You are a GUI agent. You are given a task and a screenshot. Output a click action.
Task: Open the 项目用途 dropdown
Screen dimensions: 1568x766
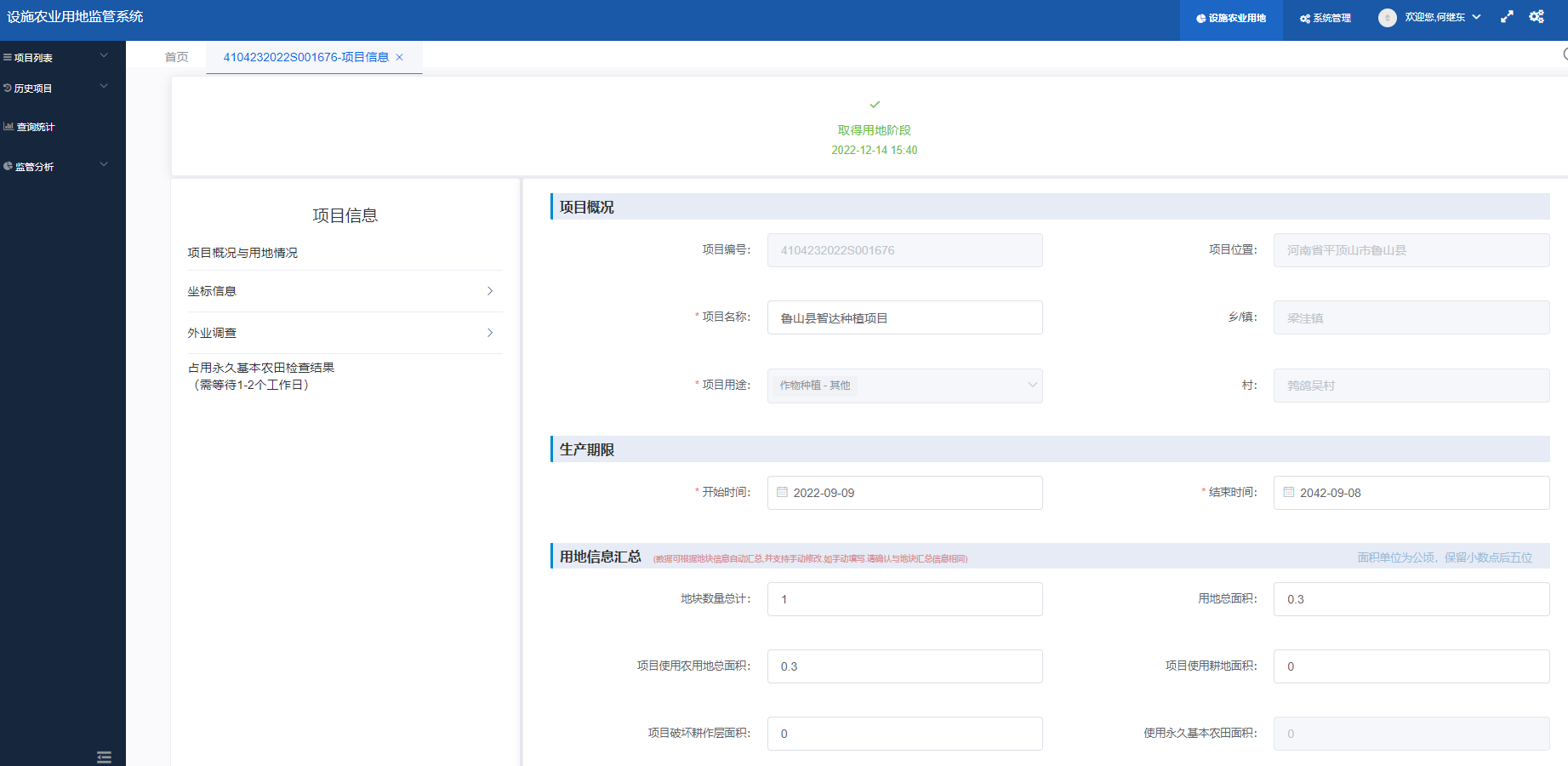tap(904, 386)
